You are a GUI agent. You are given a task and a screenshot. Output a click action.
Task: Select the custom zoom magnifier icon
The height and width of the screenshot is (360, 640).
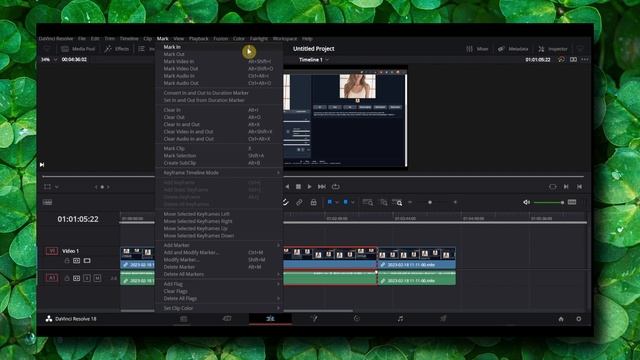point(397,202)
